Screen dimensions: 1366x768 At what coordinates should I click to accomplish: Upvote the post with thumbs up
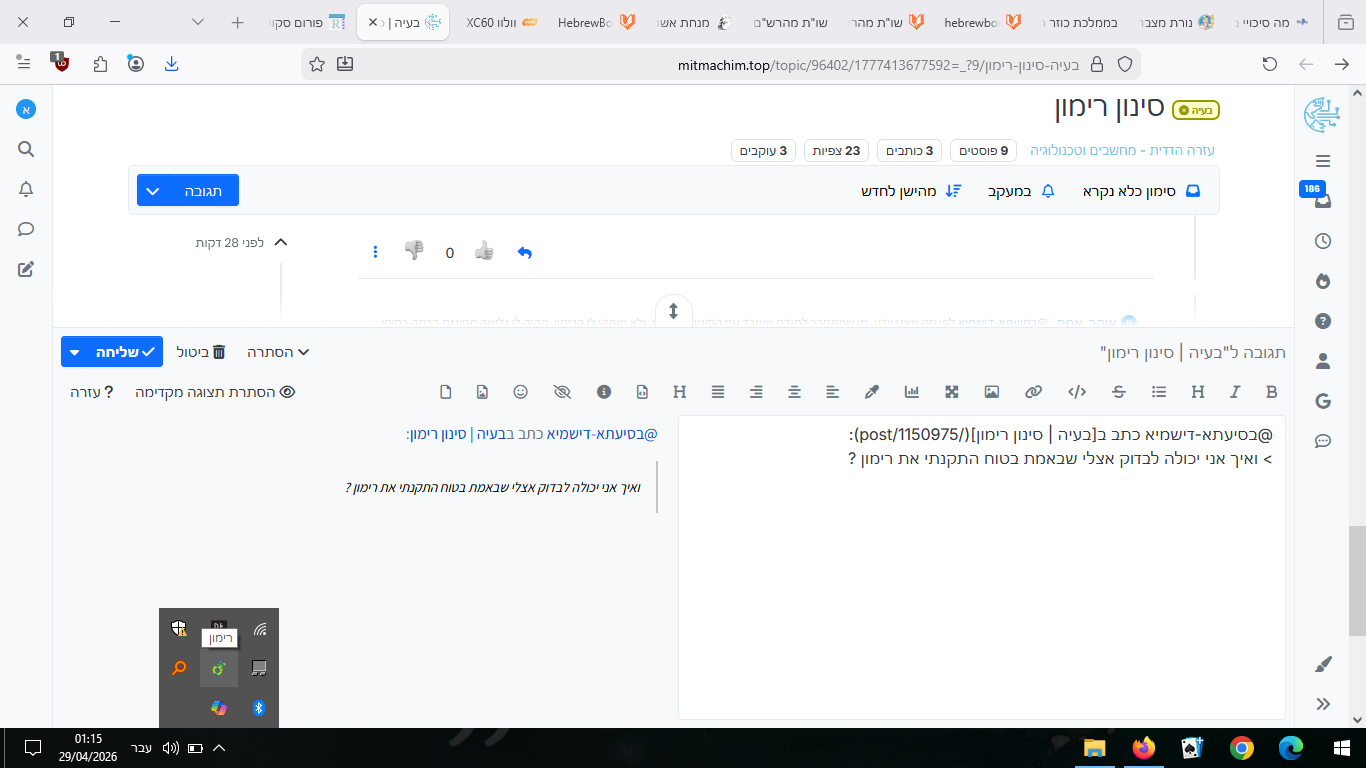tap(484, 251)
